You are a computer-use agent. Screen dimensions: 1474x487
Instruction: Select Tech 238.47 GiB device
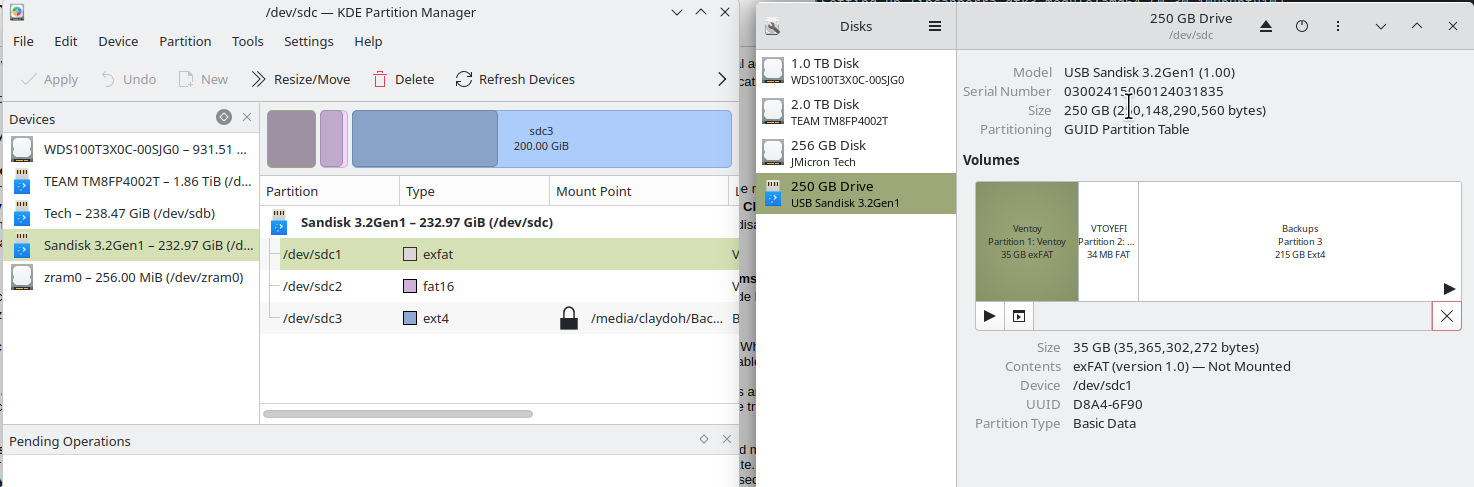(131, 213)
